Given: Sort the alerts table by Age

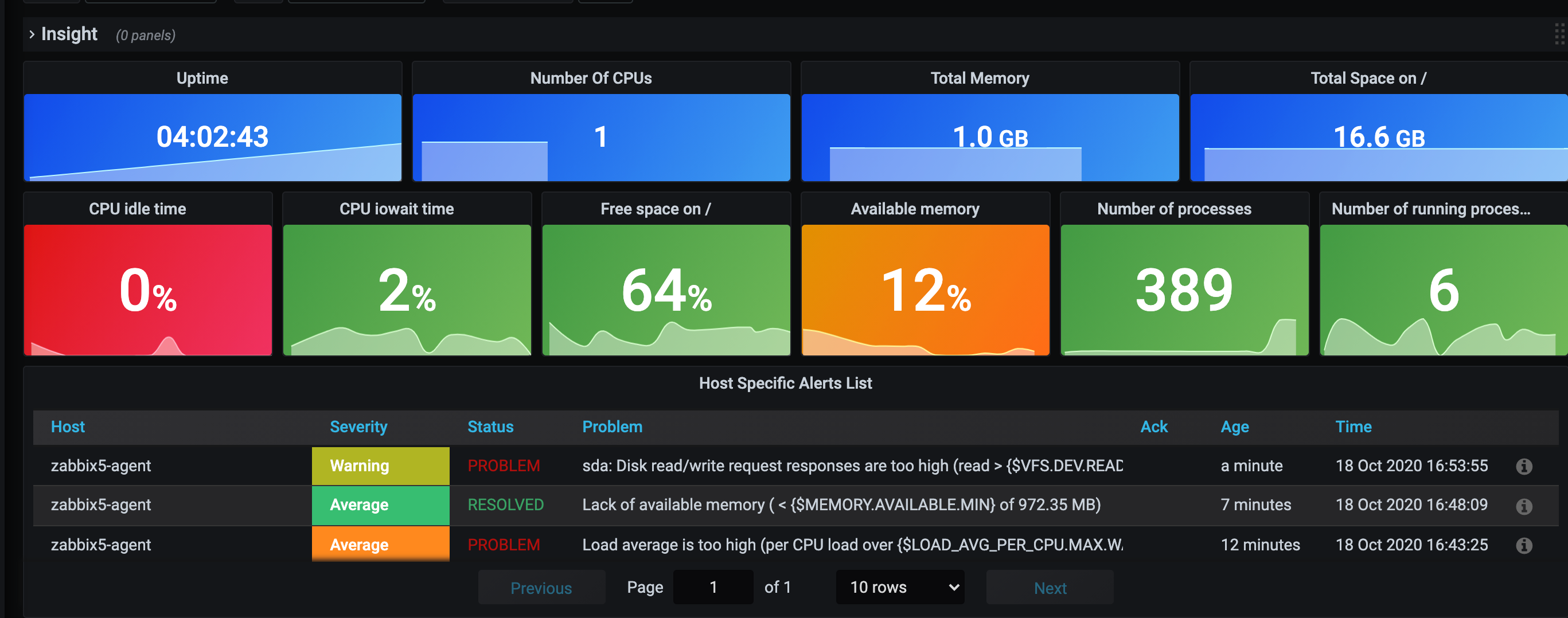Looking at the screenshot, I should 1234,427.
